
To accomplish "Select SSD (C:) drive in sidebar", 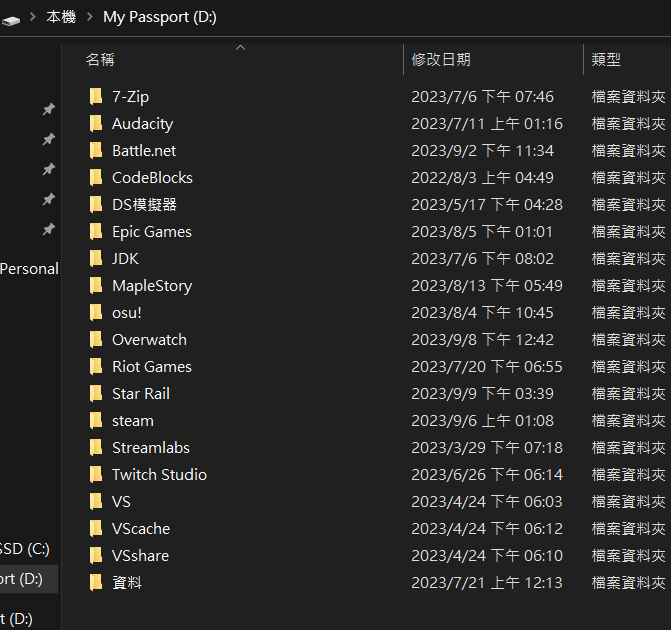I will click(x=25, y=549).
